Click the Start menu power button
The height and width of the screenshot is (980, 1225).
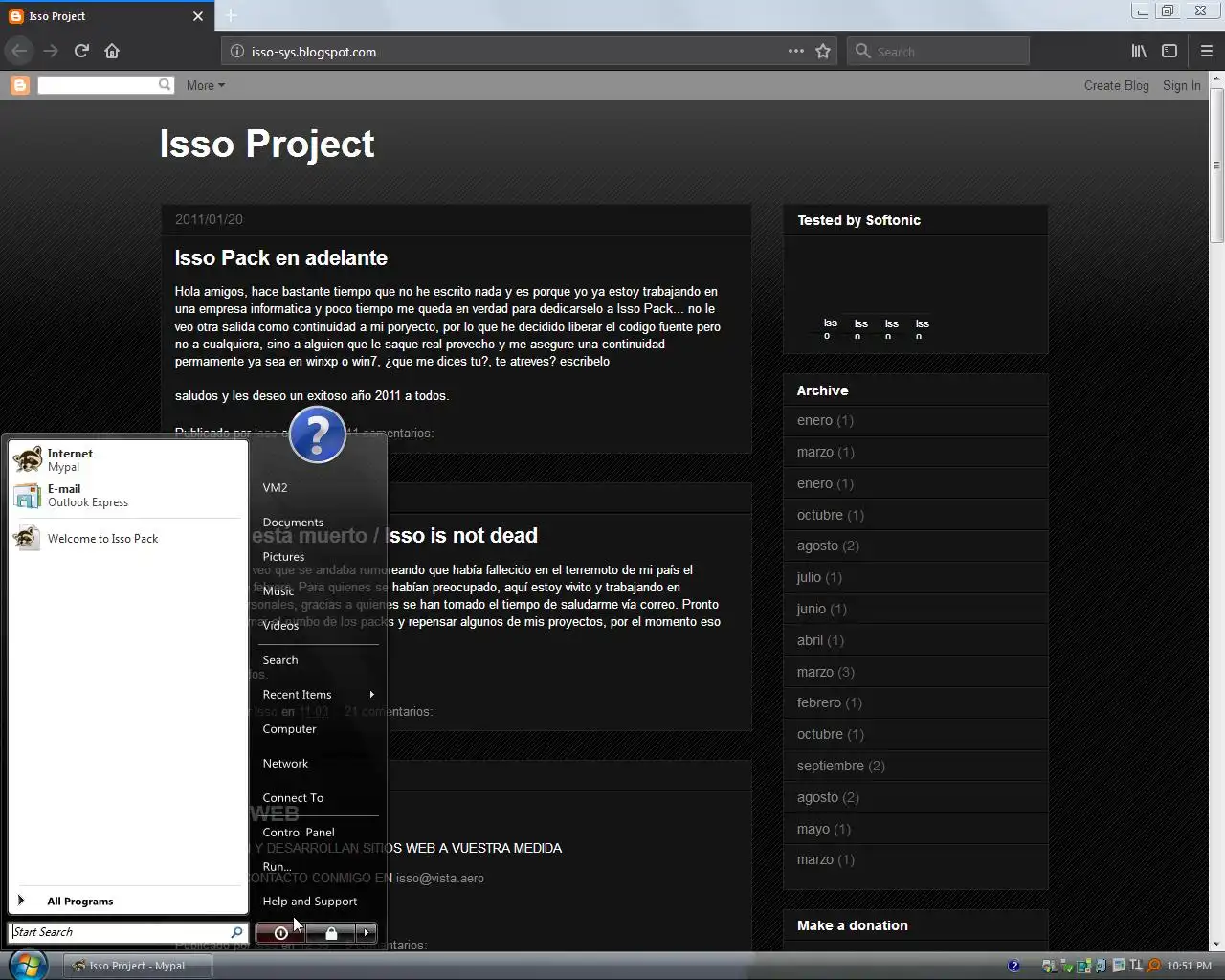(280, 933)
